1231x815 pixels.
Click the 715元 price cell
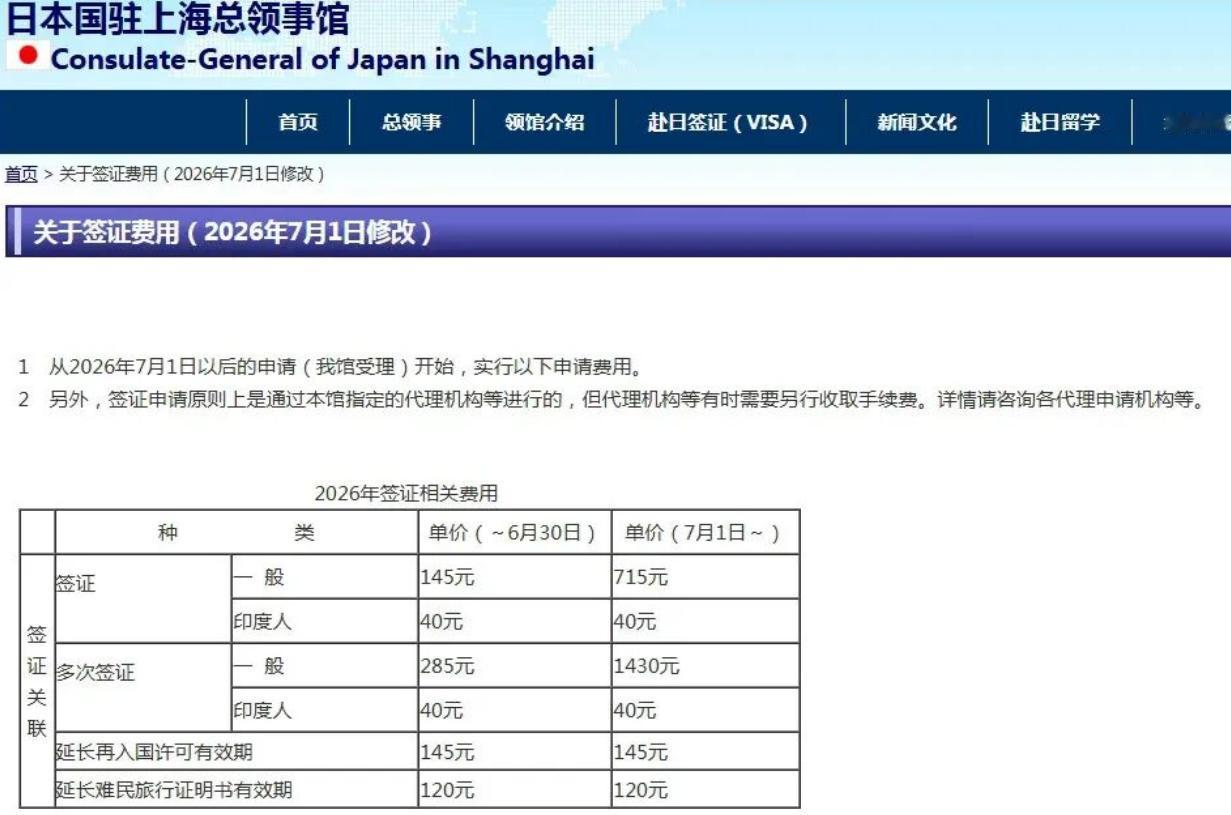(x=705, y=577)
